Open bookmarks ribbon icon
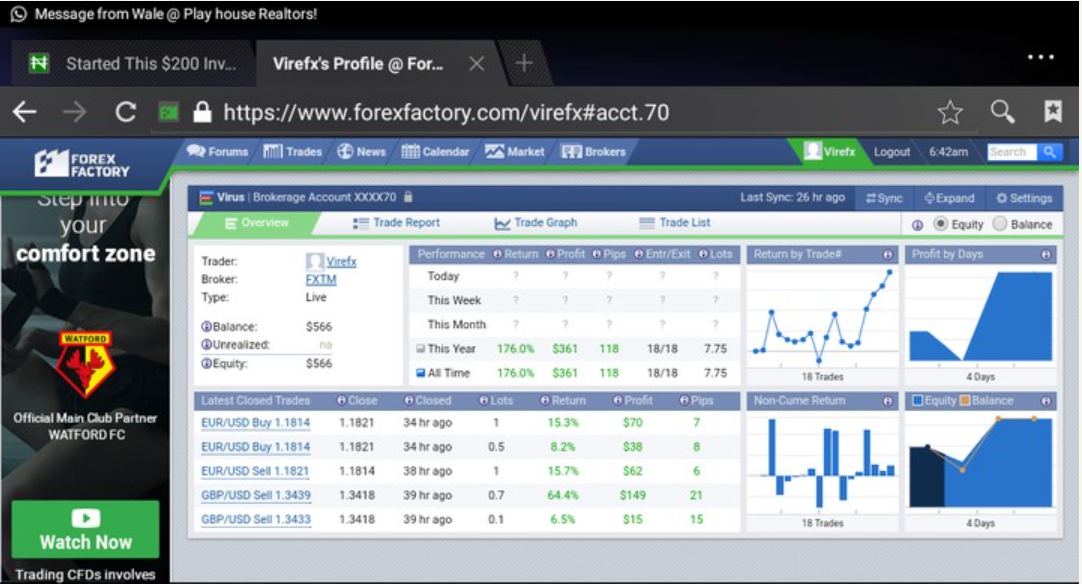The width and height of the screenshot is (1082, 584). pyautogui.click(x=1053, y=111)
